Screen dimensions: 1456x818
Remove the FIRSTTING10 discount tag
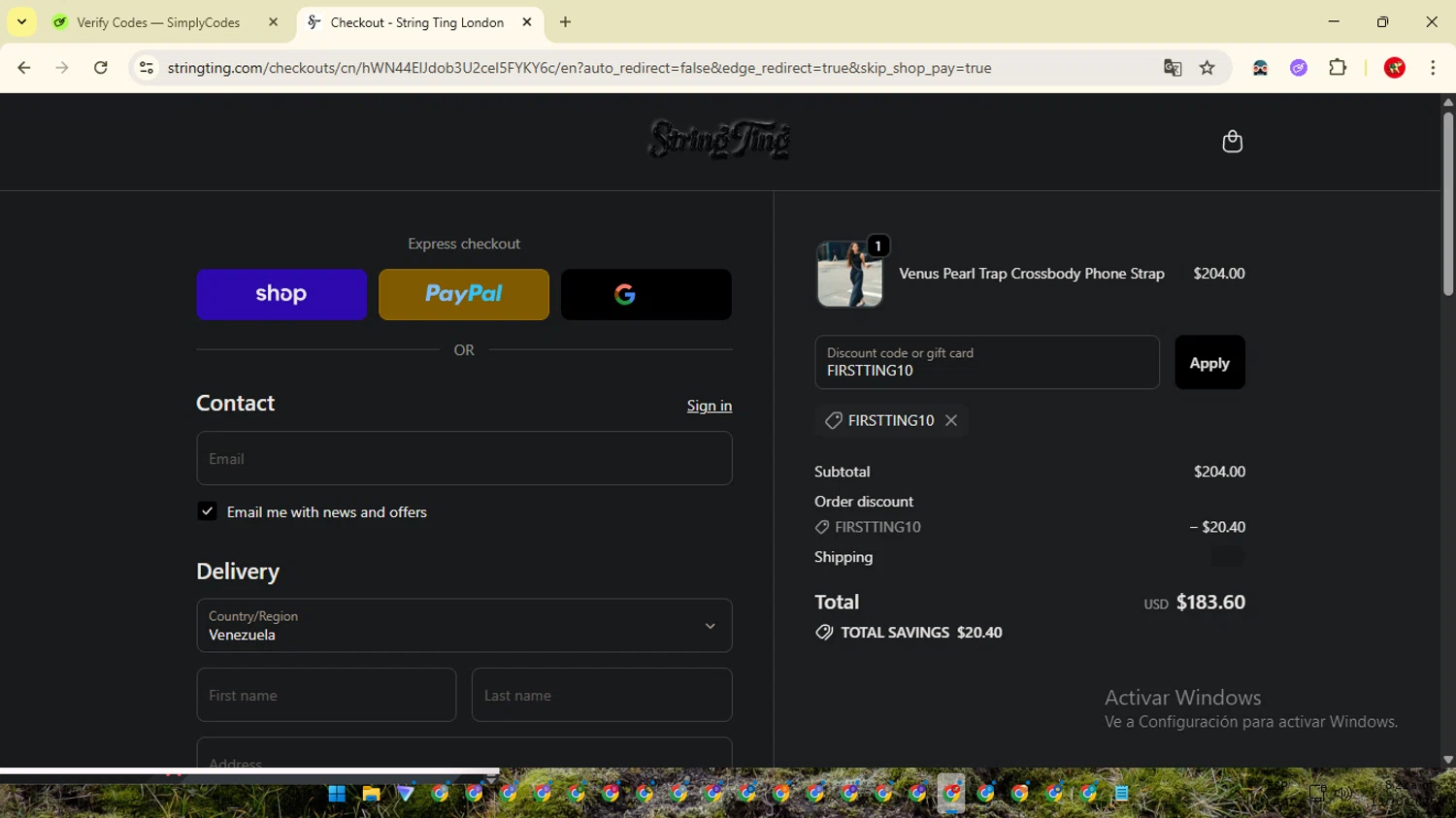(951, 420)
